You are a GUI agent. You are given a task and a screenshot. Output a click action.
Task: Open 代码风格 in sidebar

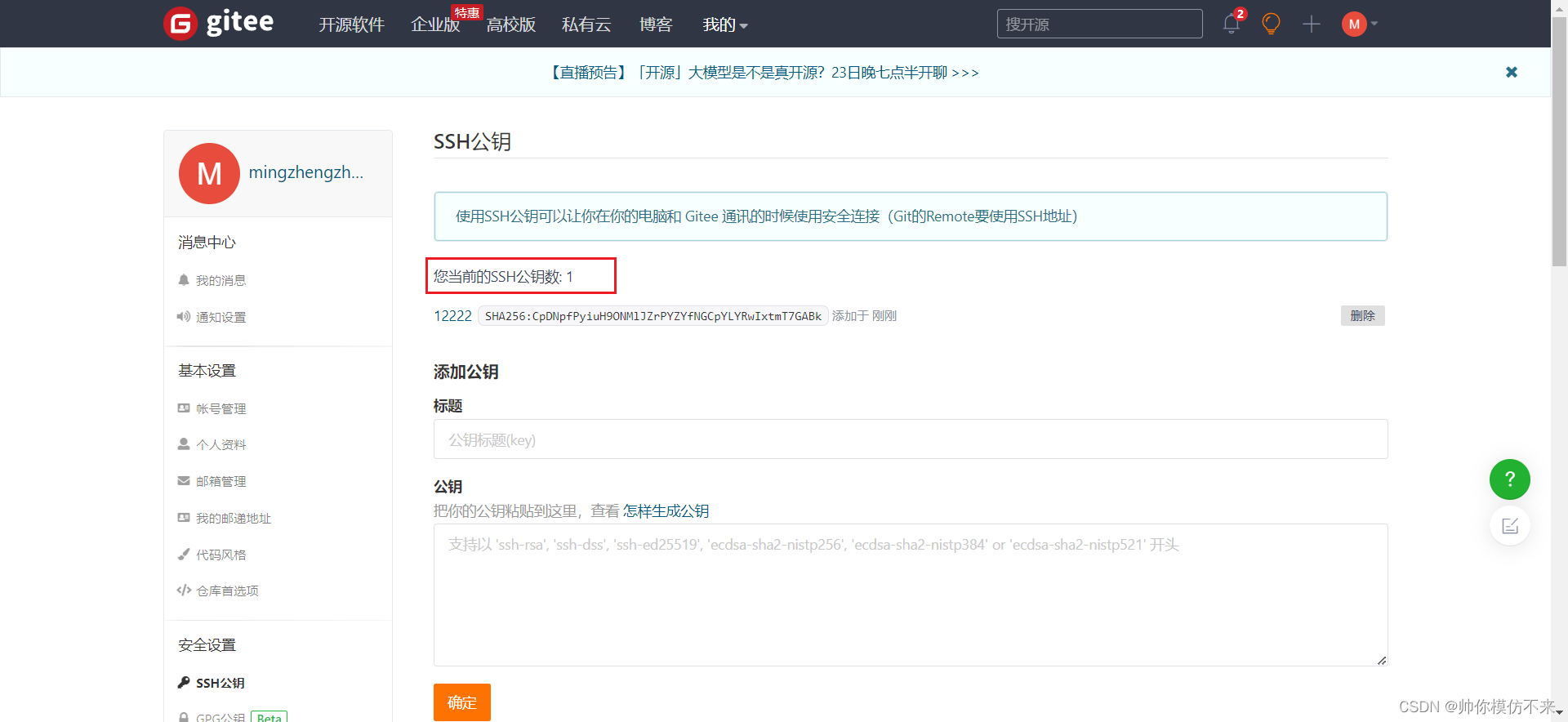tap(220, 555)
